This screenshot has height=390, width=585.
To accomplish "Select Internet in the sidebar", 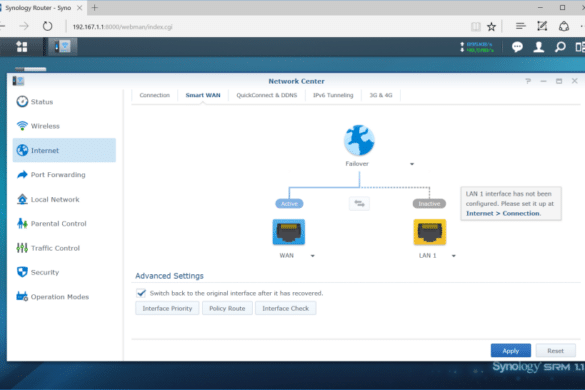I will (64, 150).
